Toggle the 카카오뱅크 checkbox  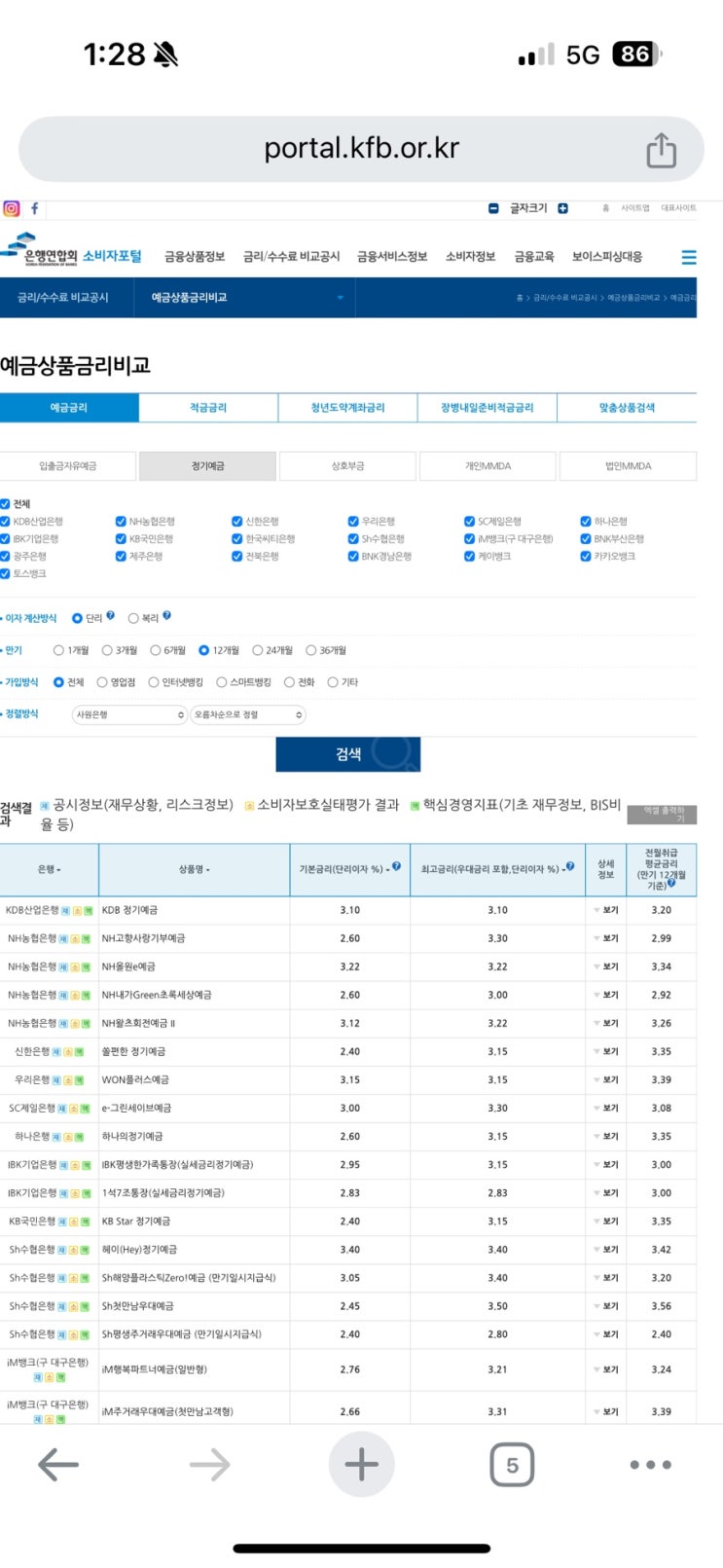click(586, 557)
